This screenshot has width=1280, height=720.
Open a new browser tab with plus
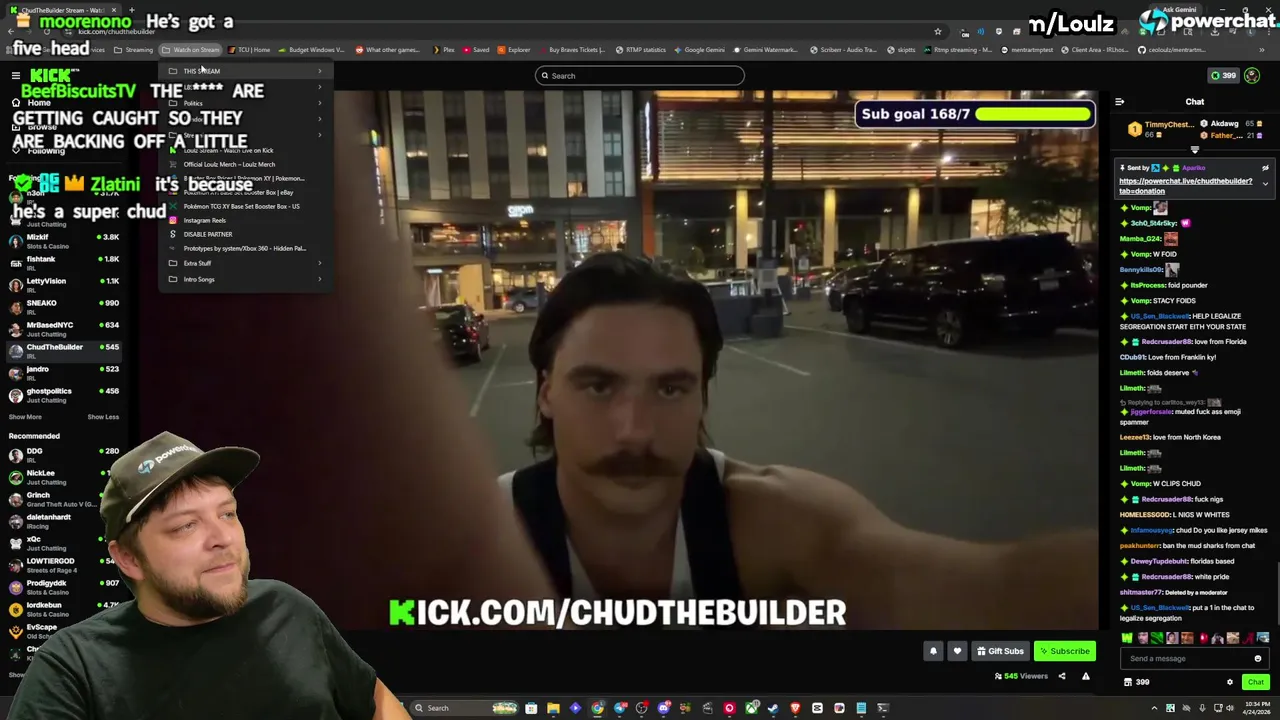click(131, 10)
